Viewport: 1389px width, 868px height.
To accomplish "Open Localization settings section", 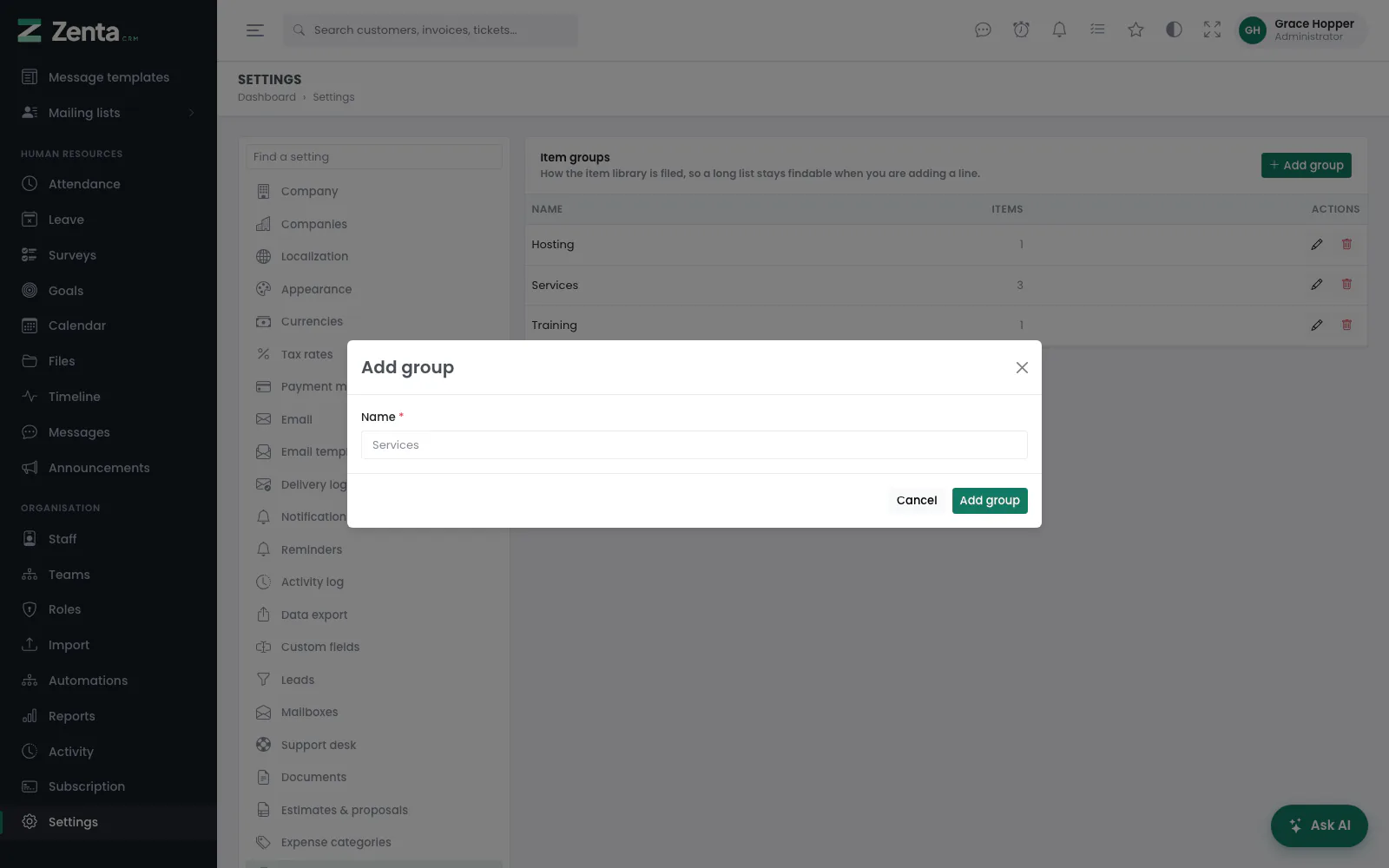I will 374,257.
